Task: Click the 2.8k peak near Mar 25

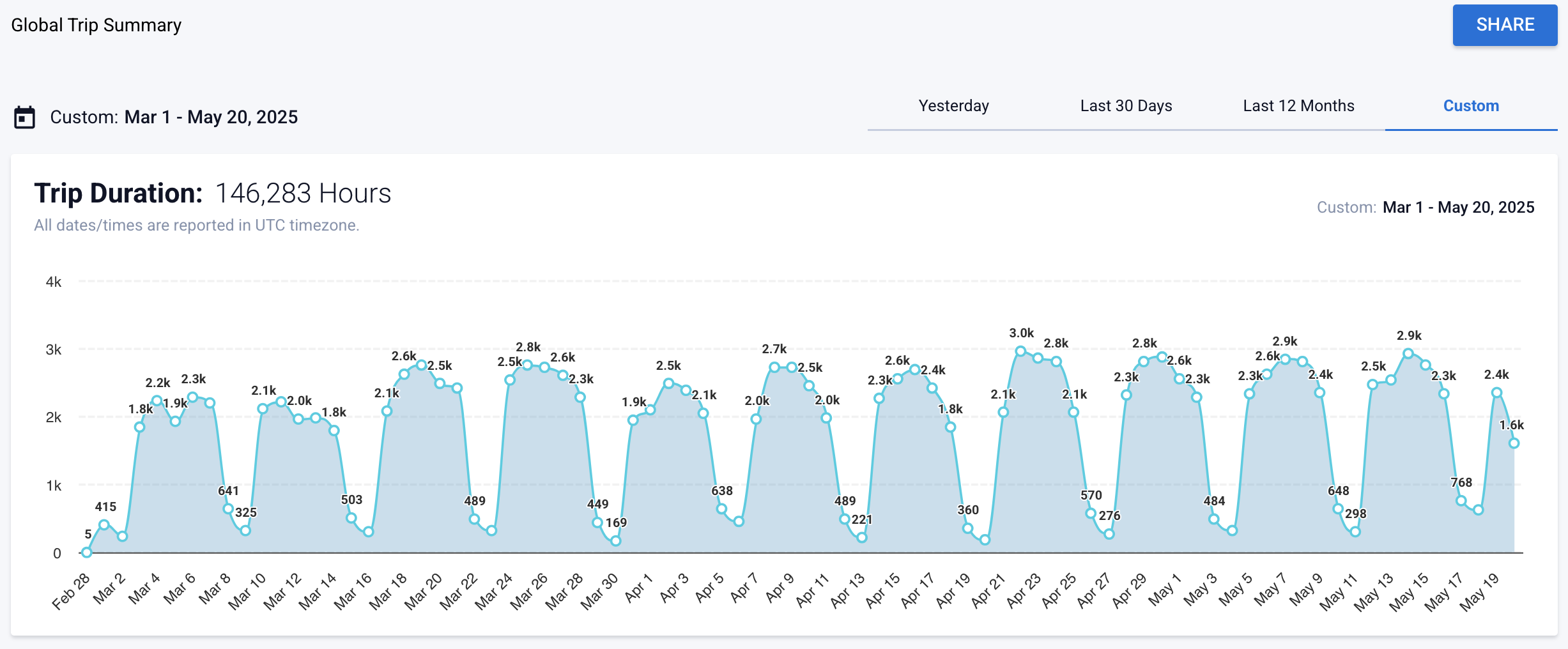Action: (528, 365)
